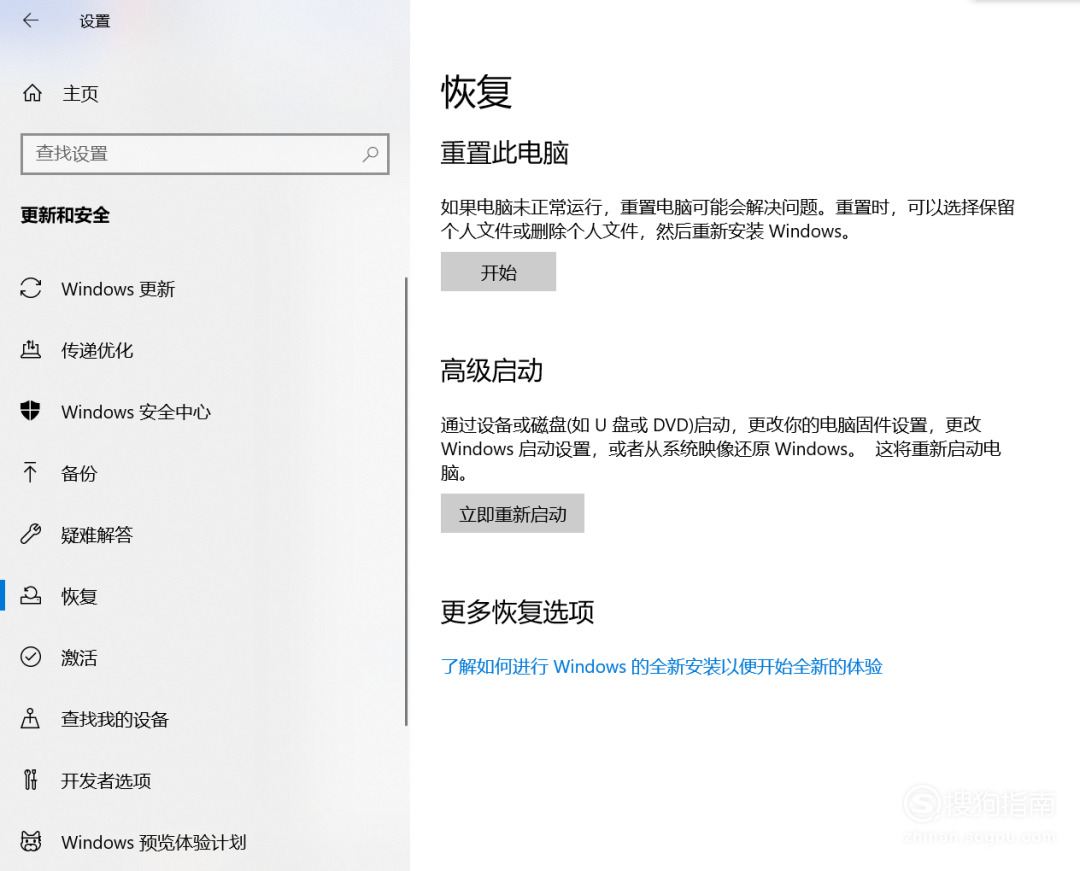Click the 设置 window title

[x=95, y=21]
